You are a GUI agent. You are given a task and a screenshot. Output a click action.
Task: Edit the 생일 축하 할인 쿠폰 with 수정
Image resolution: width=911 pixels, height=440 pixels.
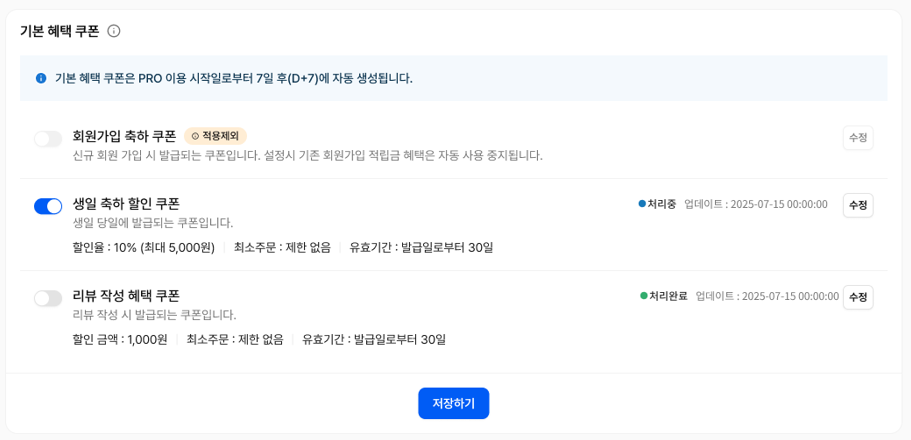point(857,205)
